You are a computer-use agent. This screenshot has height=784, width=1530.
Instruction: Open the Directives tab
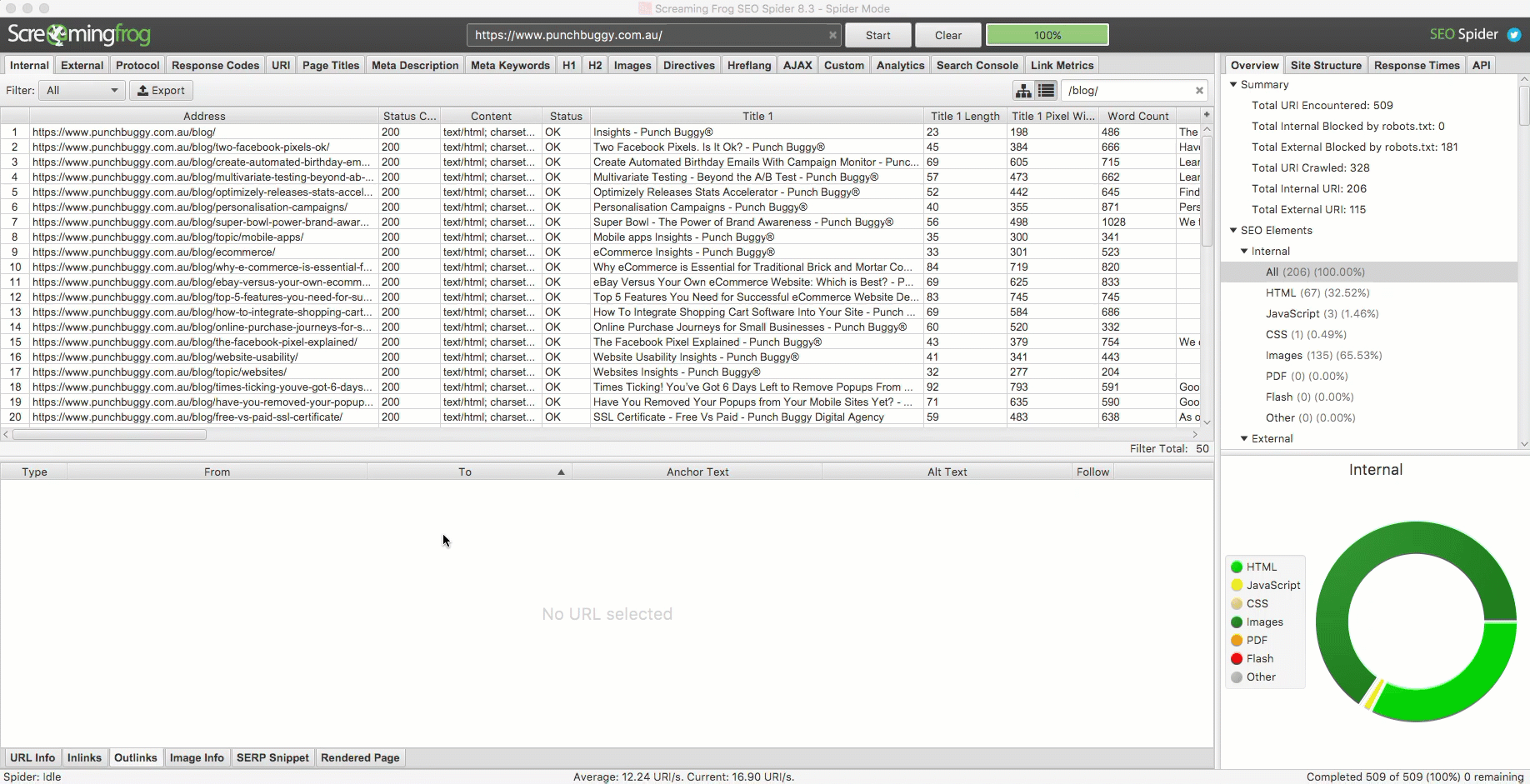[x=689, y=65]
